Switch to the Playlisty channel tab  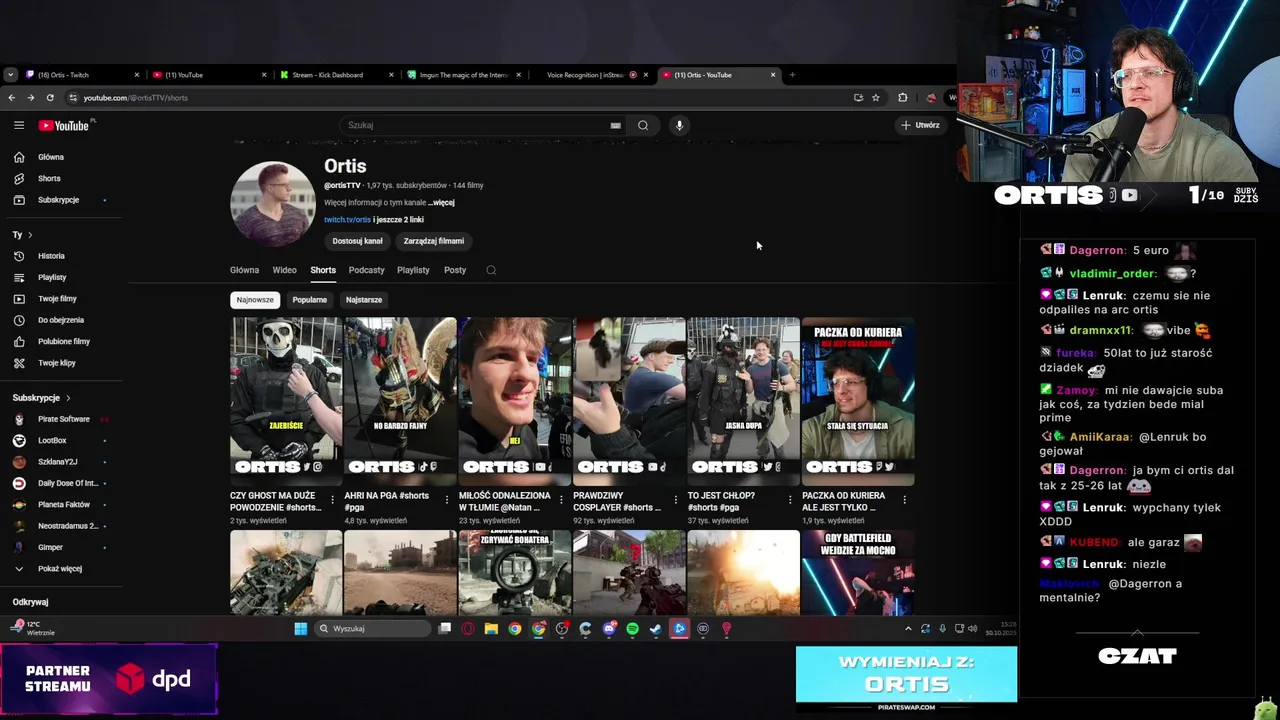(x=413, y=270)
